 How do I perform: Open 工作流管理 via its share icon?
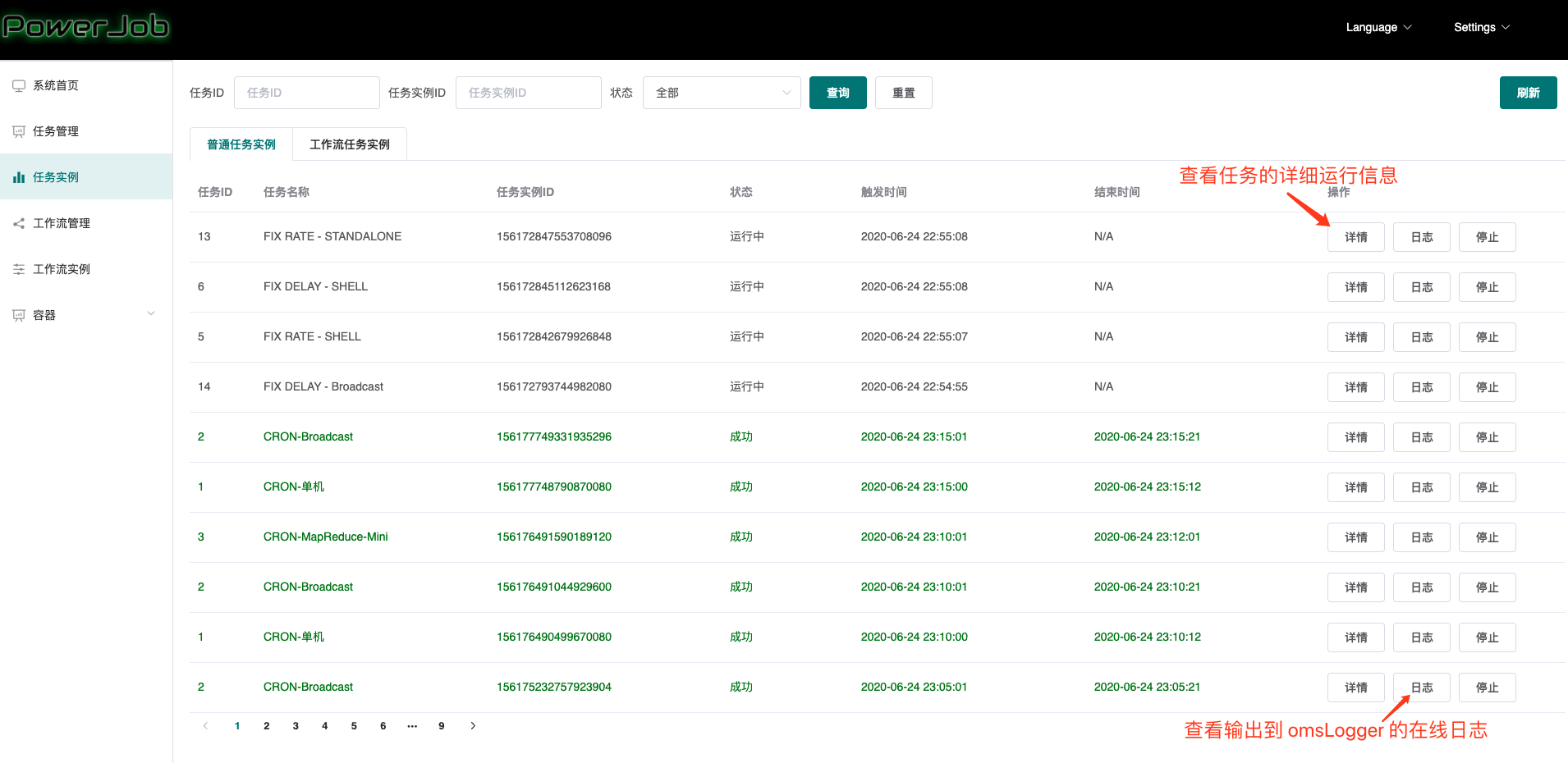click(19, 222)
